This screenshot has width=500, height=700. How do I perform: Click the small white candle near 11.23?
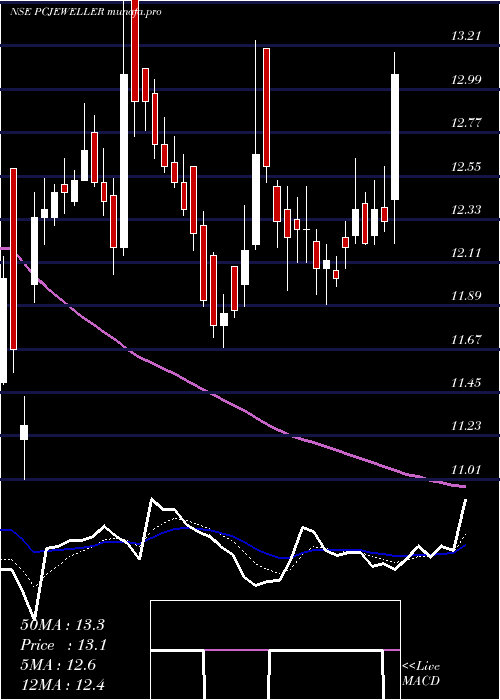coord(24,433)
